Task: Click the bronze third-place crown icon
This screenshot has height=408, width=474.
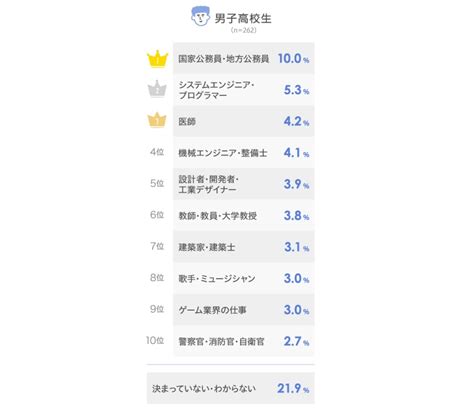Action: pyautogui.click(x=157, y=120)
